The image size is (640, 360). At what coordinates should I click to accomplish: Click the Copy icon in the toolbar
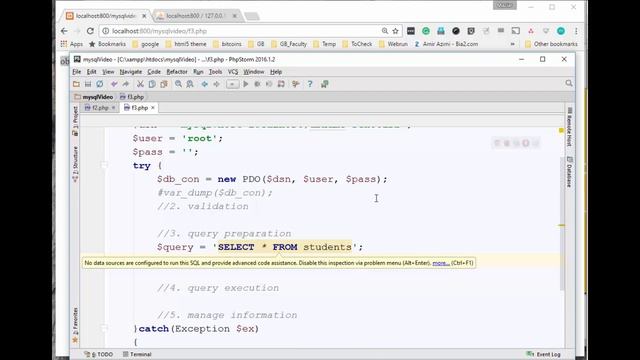(152, 84)
